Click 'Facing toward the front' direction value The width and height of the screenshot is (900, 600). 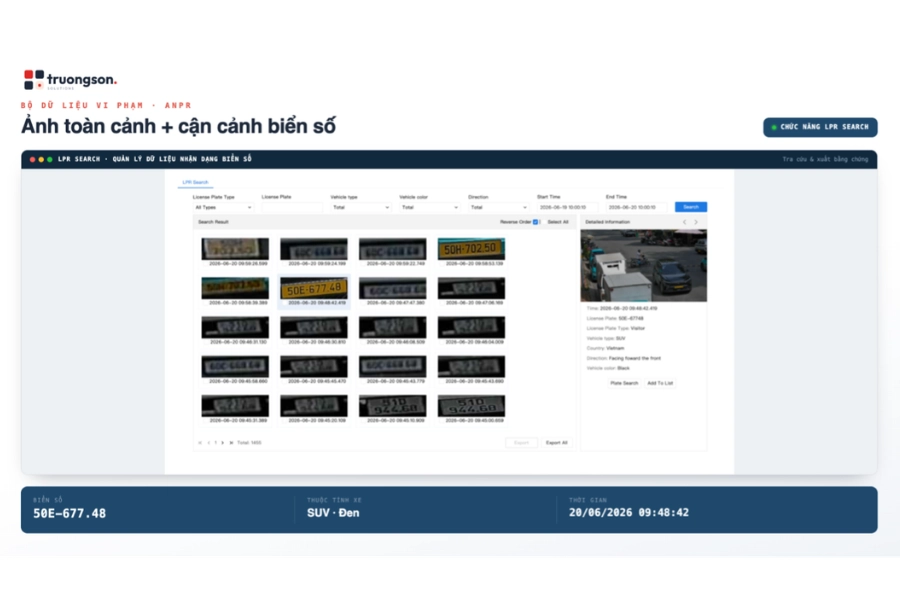pyautogui.click(x=634, y=358)
